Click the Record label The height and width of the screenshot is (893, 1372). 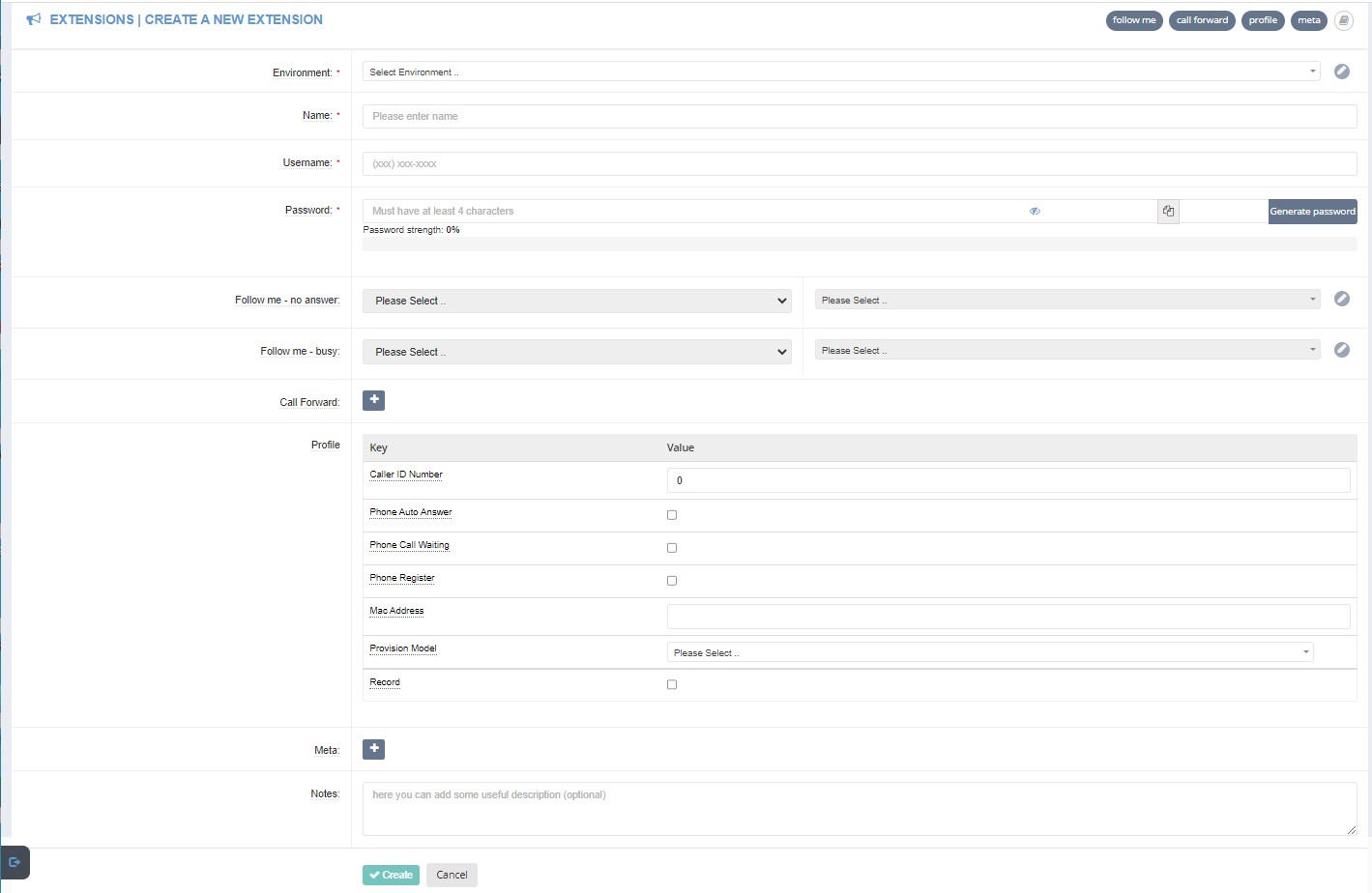(x=385, y=682)
